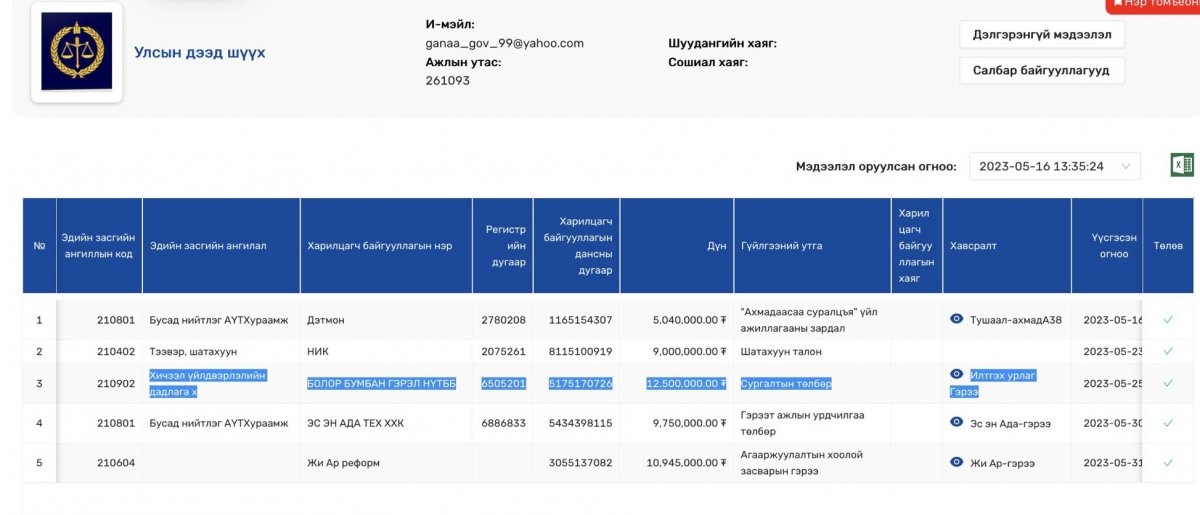This screenshot has height=515, width=1200.
Task: Click the red Нэр томьёо tab
Action: tap(1155, 5)
